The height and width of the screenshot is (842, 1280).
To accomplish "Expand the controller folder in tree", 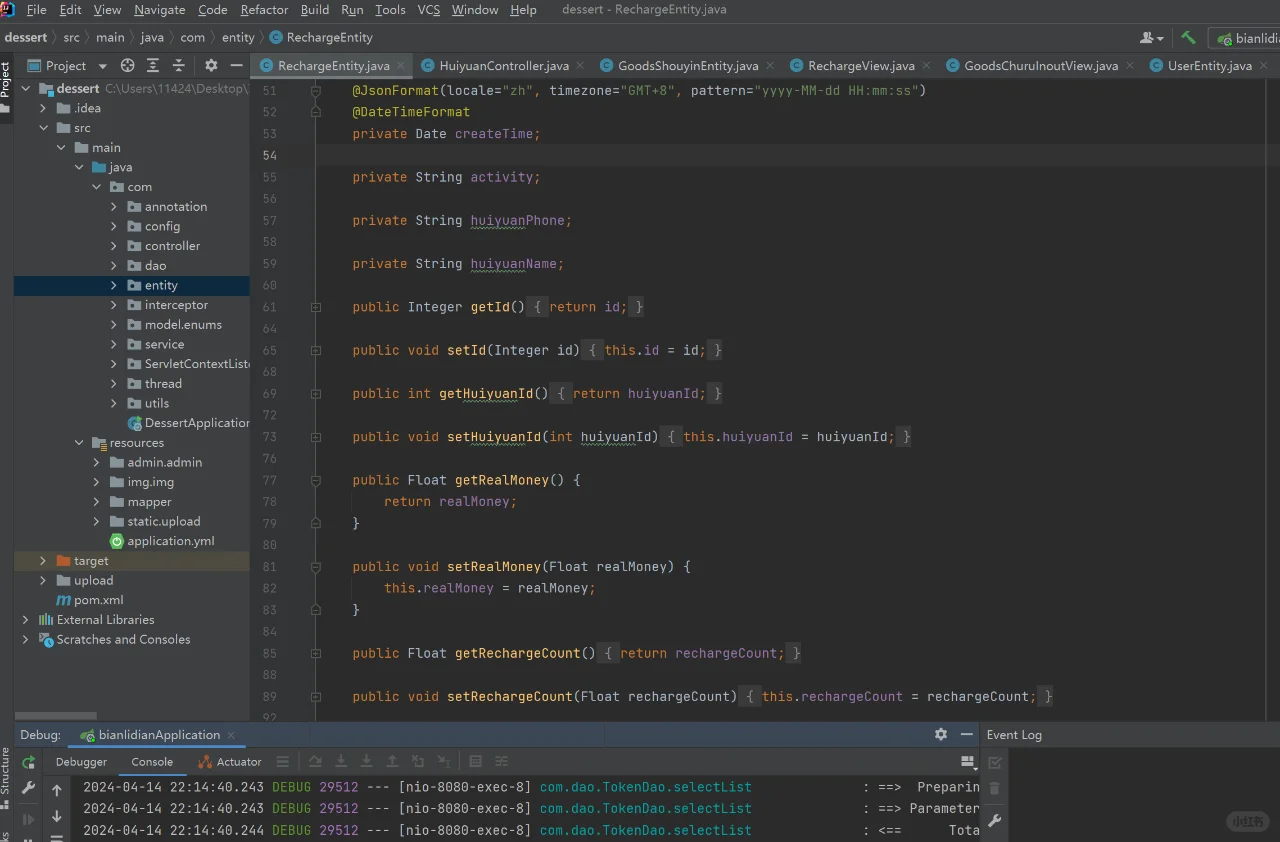I will pyautogui.click(x=114, y=246).
